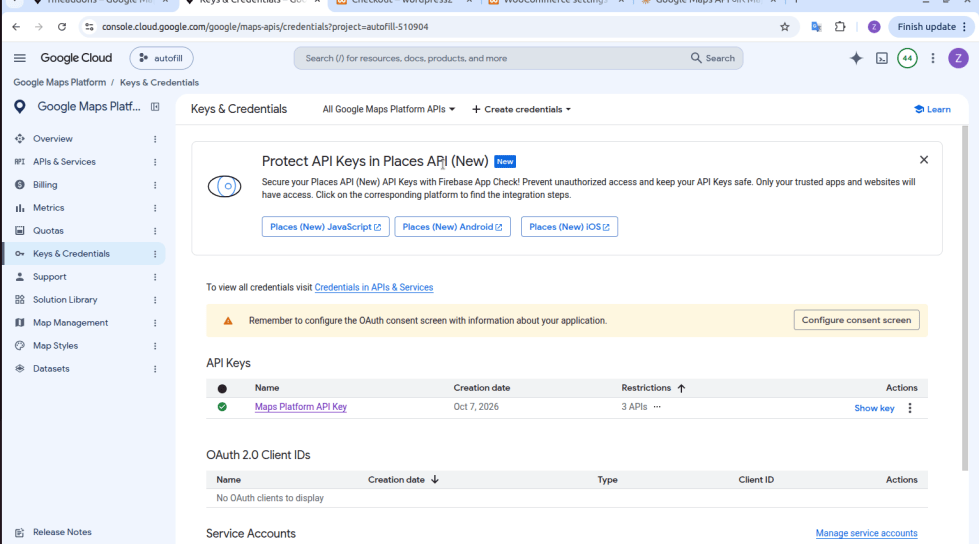Go to Google Maps Platform breadcrumb
This screenshot has width=979, height=544.
point(60,82)
